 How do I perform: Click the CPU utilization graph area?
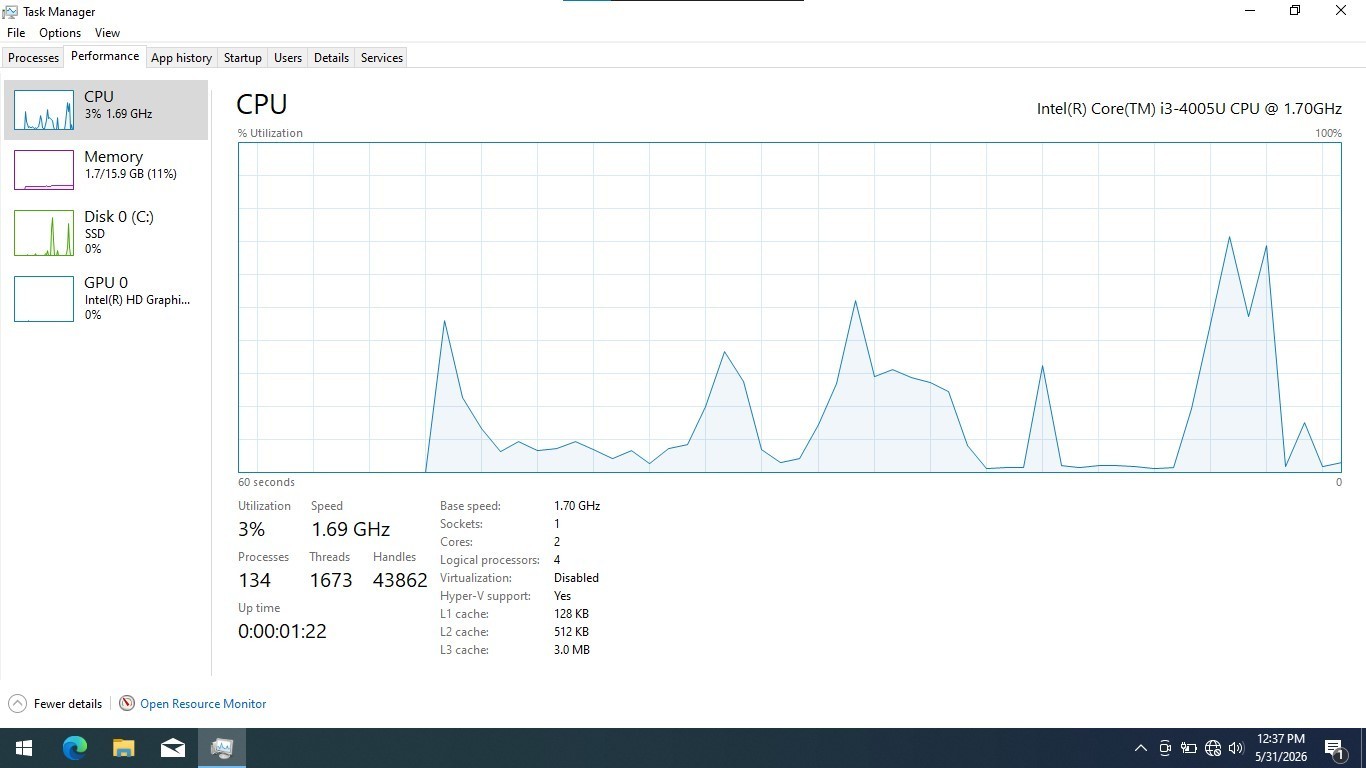pos(789,307)
